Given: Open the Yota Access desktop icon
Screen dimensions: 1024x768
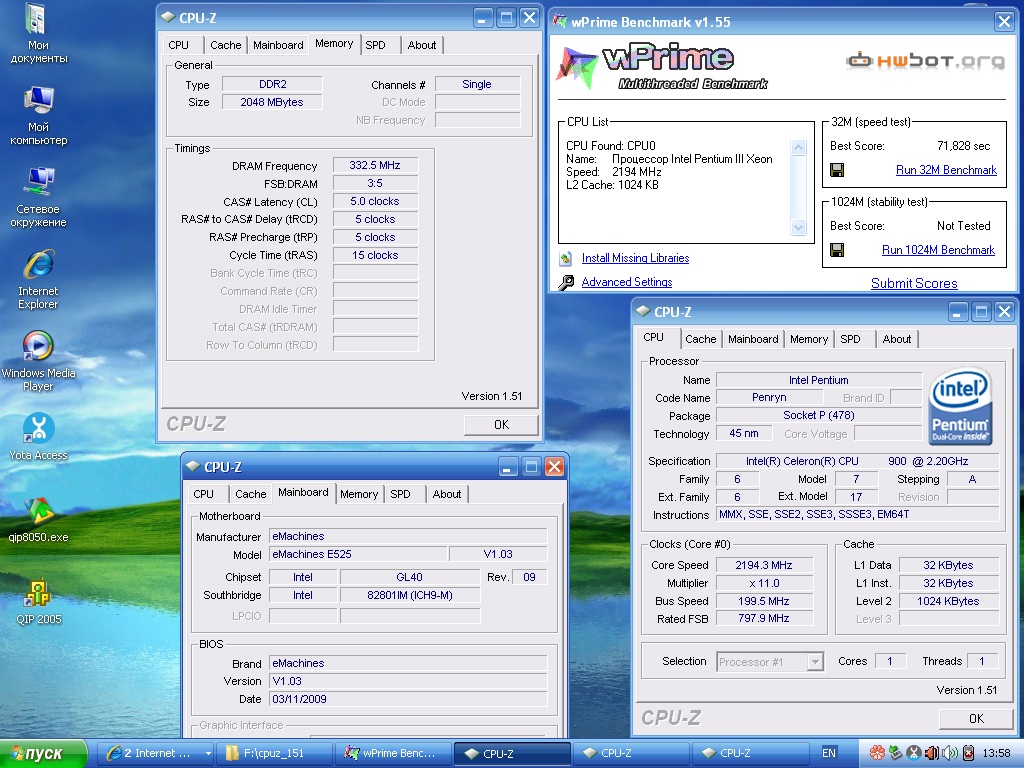Looking at the screenshot, I should click(x=38, y=436).
